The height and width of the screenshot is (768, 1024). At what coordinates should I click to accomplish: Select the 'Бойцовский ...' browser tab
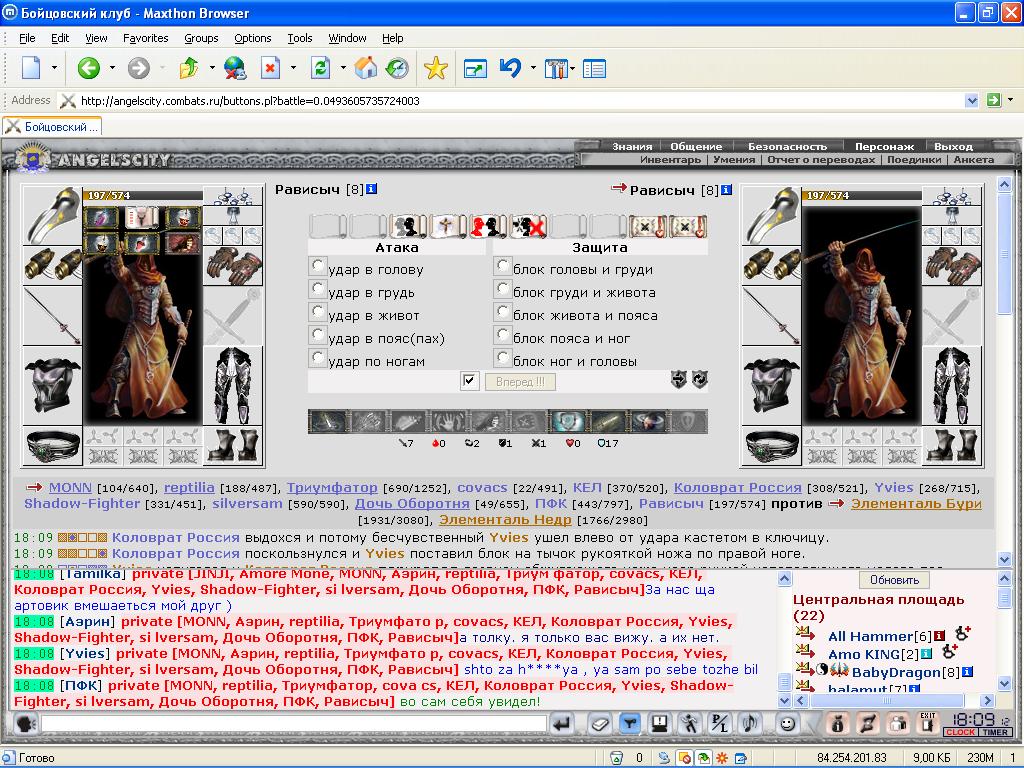pos(52,127)
